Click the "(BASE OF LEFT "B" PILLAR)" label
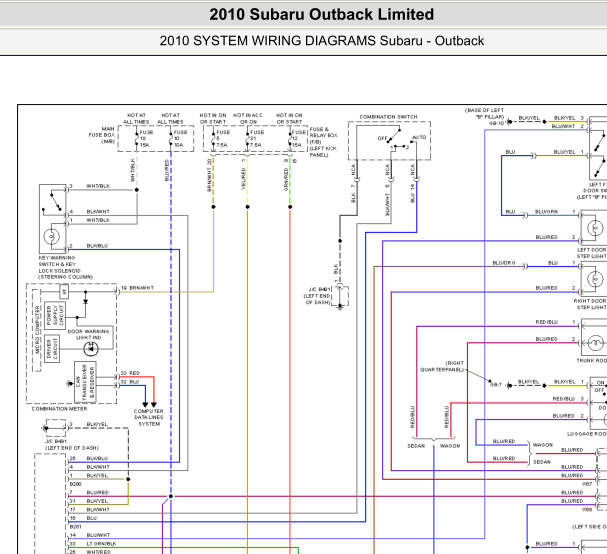The height and width of the screenshot is (554, 607). coord(485,113)
